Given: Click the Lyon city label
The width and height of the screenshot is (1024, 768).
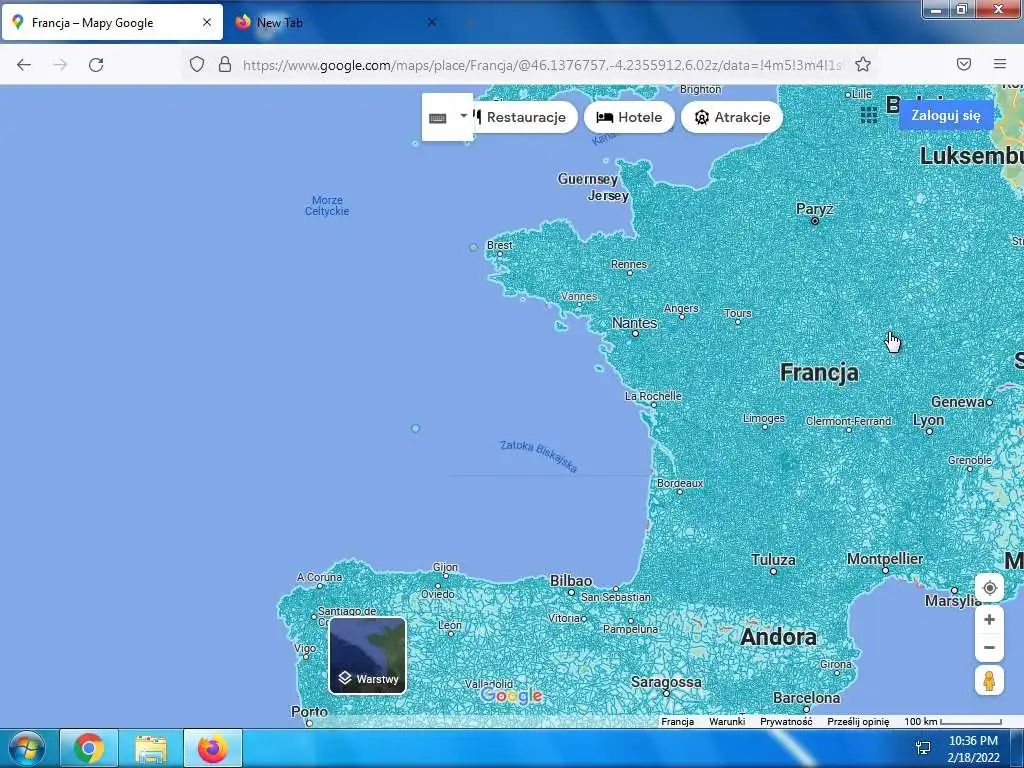Looking at the screenshot, I should tap(928, 420).
